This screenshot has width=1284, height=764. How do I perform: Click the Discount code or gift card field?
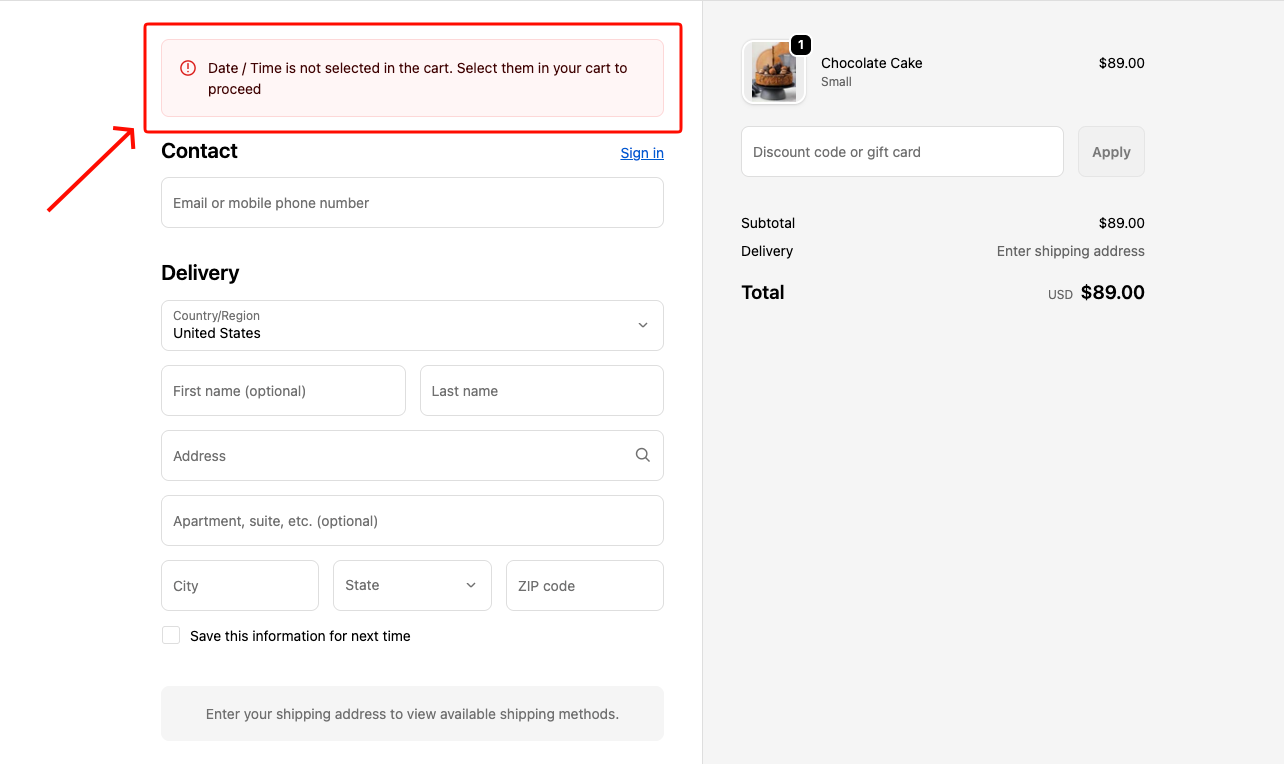[x=902, y=152]
